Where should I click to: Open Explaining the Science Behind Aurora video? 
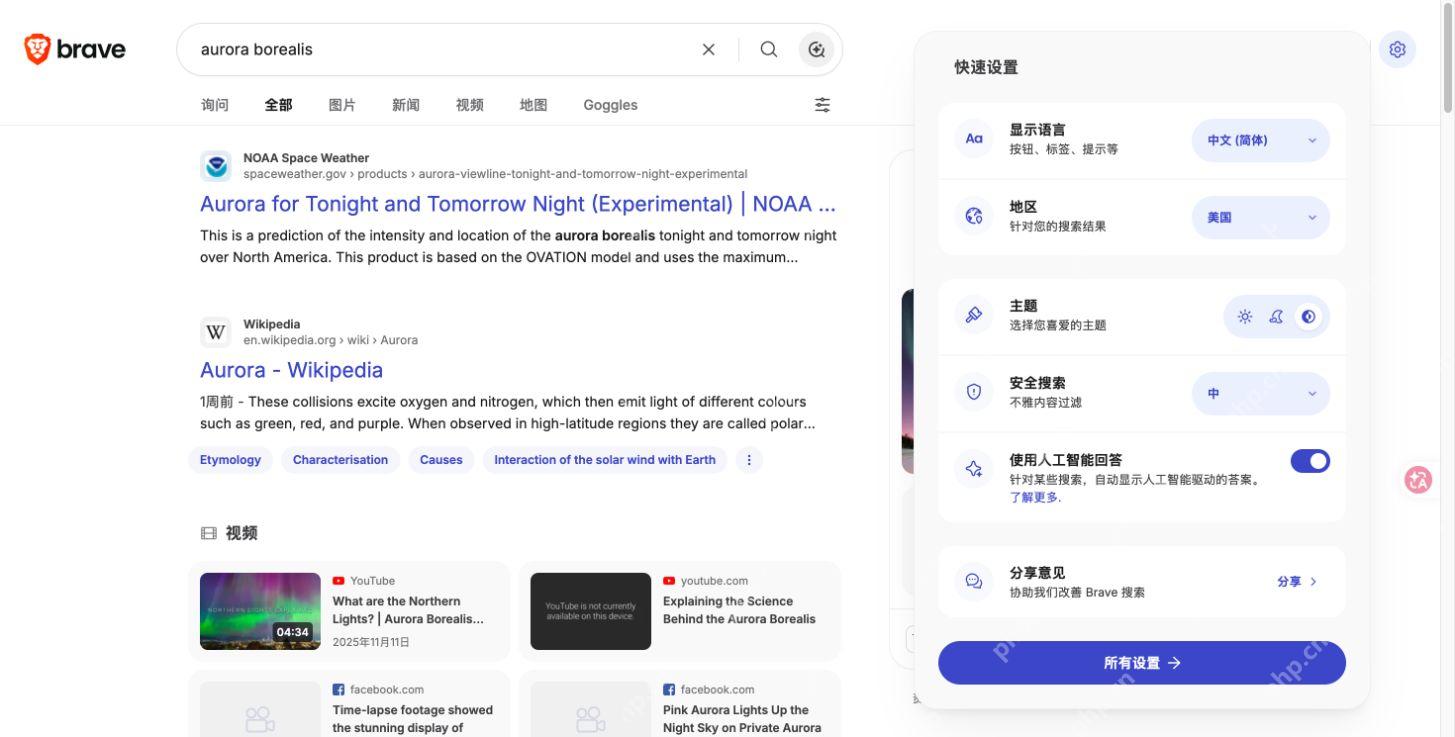click(739, 610)
